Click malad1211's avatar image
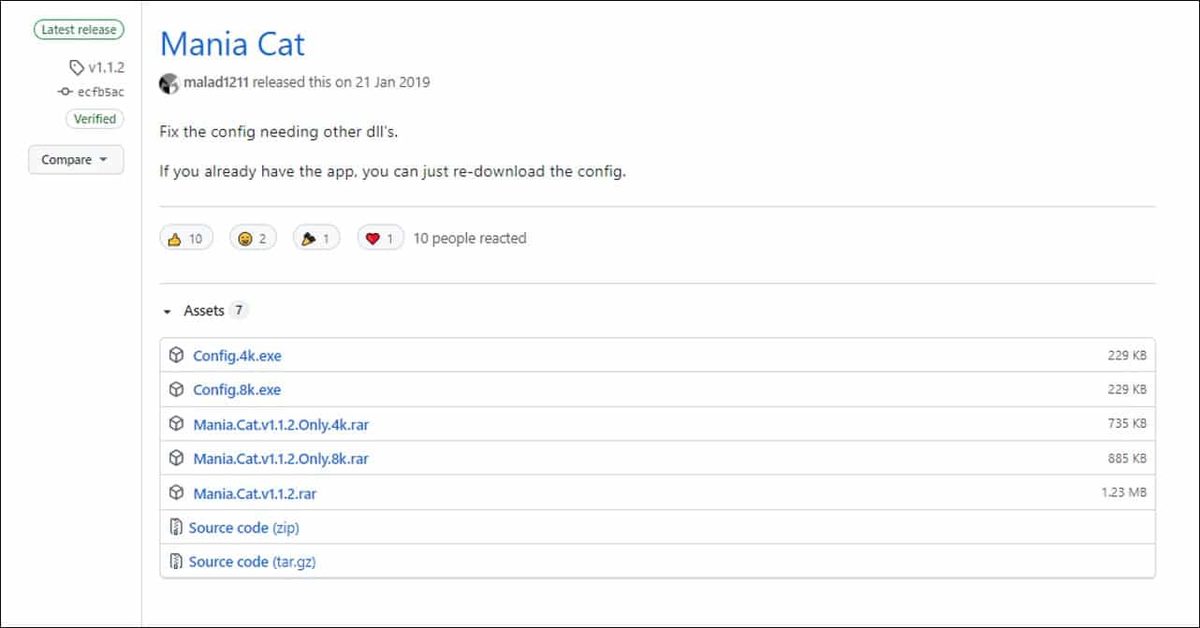The image size is (1200, 628). 169,83
